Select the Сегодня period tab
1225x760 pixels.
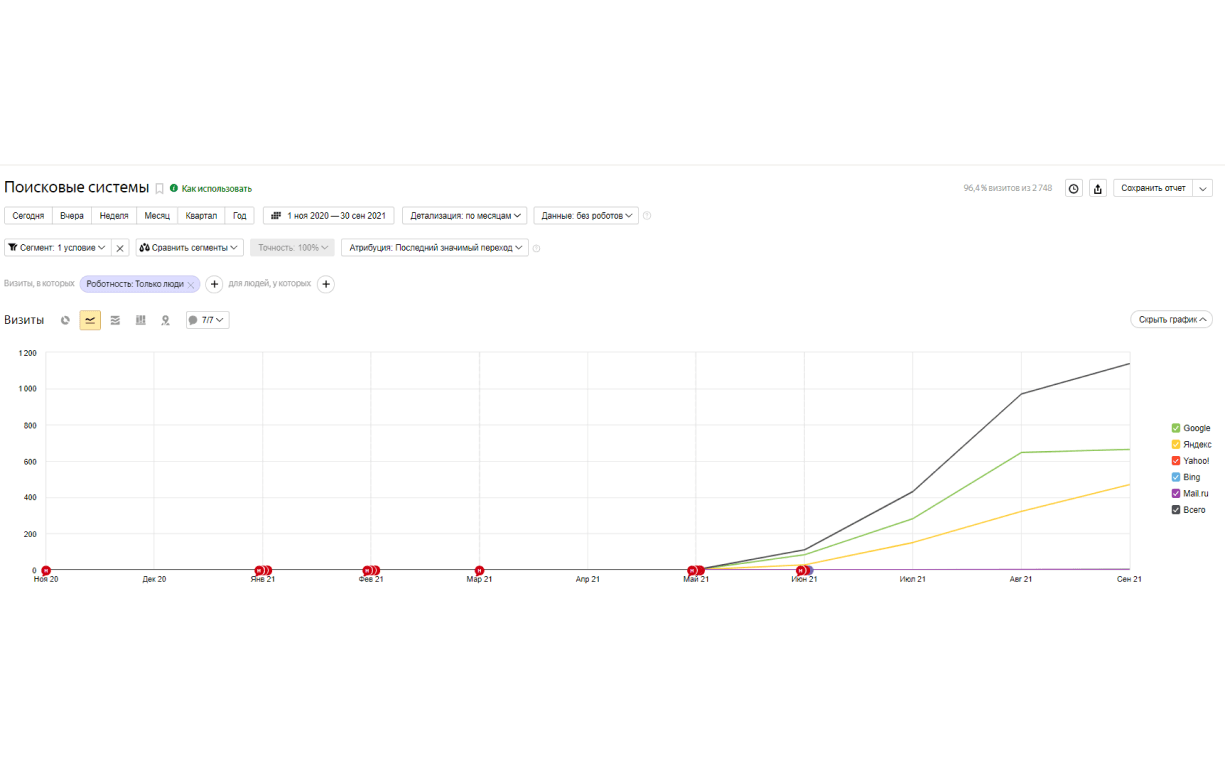click(28, 216)
